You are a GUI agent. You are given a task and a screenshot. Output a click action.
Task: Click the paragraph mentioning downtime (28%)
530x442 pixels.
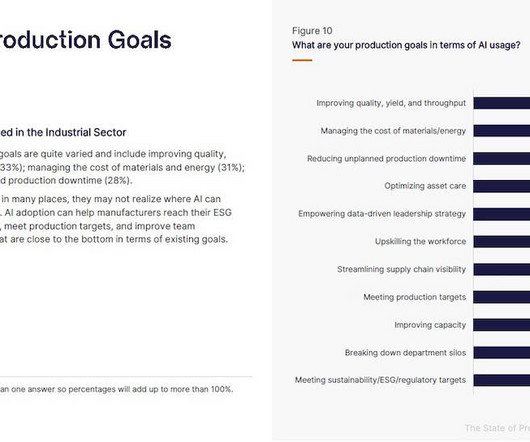click(x=122, y=167)
